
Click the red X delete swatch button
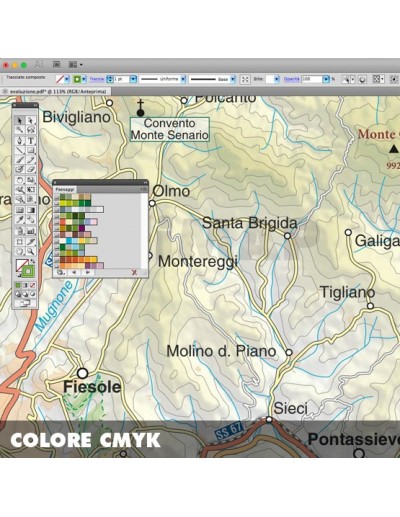134,272
